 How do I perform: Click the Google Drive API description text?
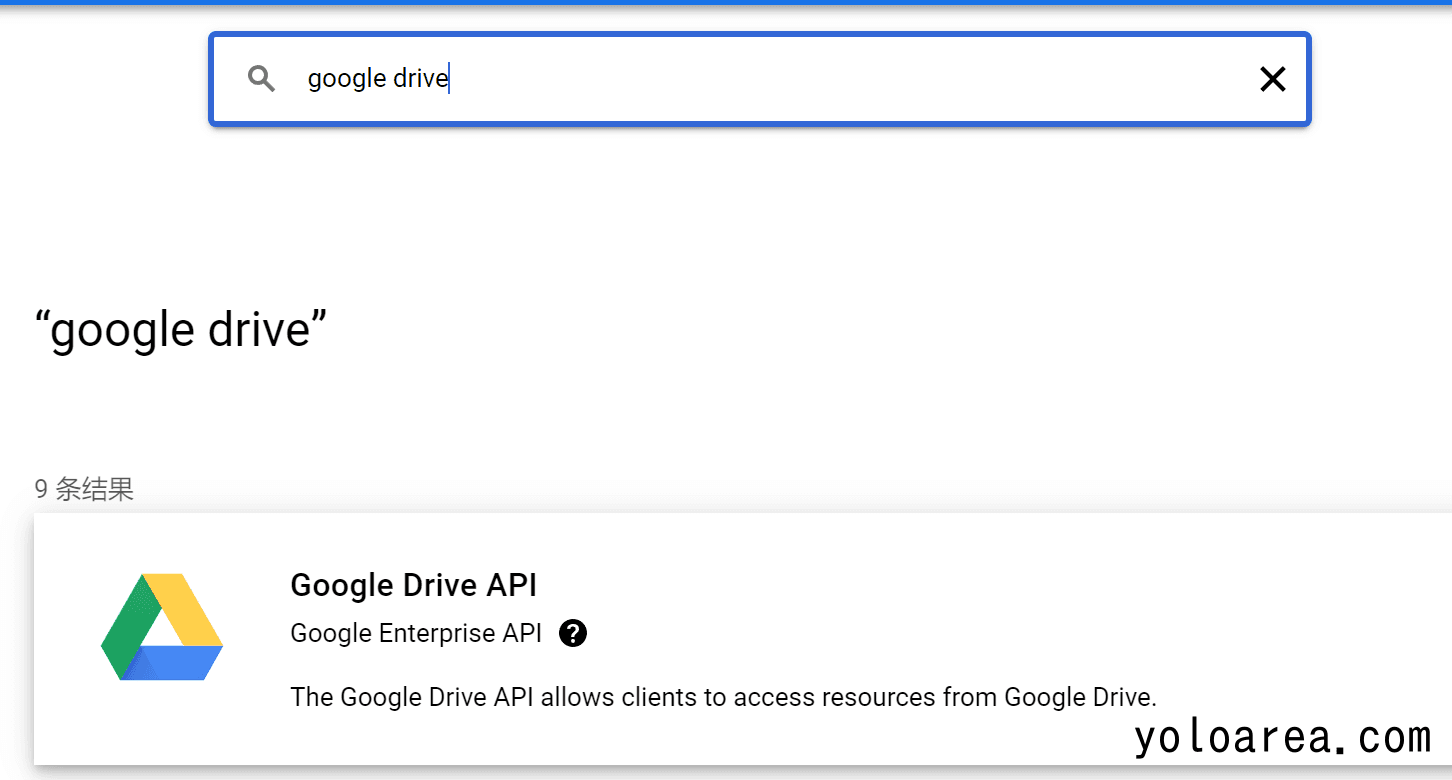pyautogui.click(x=723, y=696)
